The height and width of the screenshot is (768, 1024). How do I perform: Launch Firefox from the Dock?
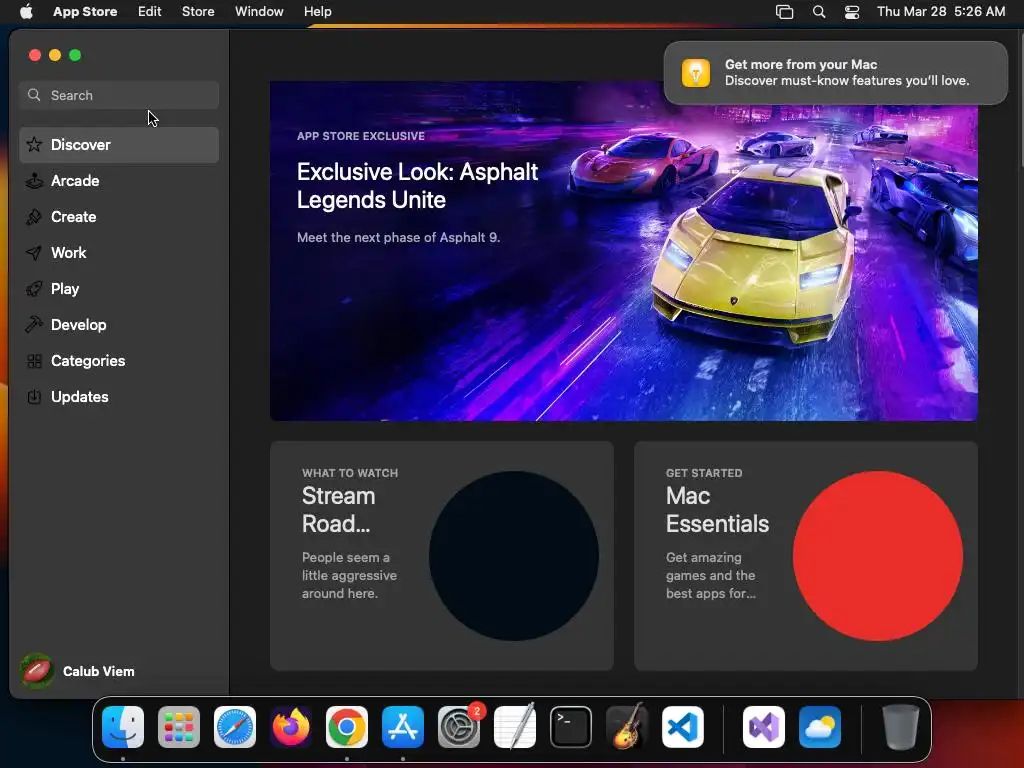(291, 727)
